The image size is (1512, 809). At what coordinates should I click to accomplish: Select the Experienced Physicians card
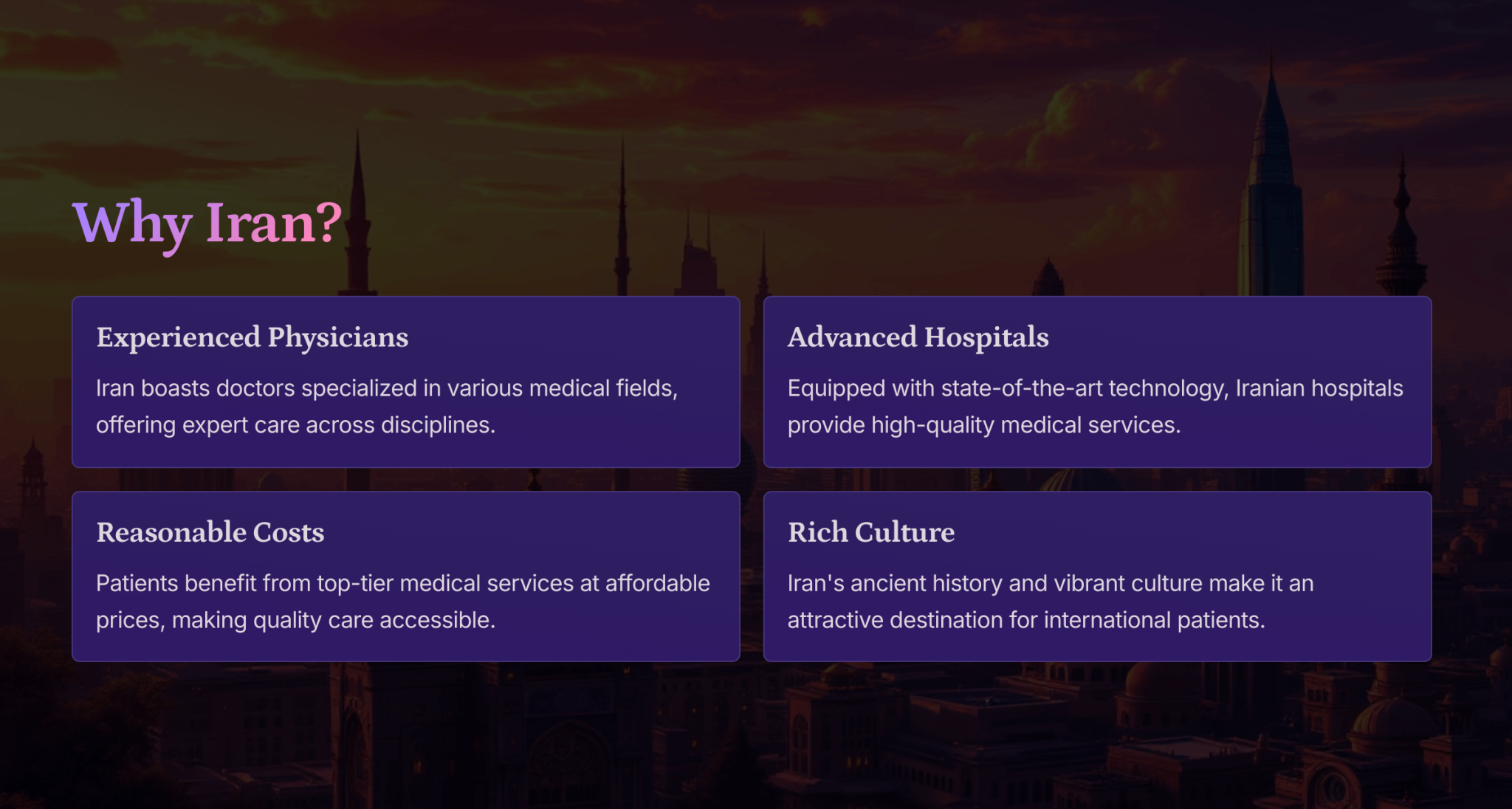click(406, 382)
